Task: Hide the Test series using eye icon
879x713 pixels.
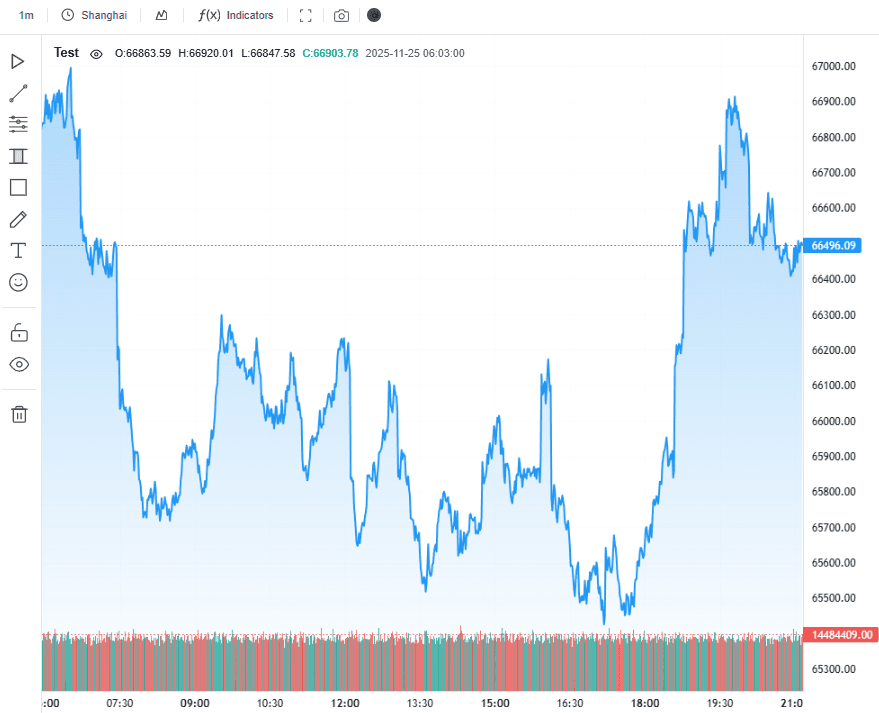Action: click(x=96, y=54)
